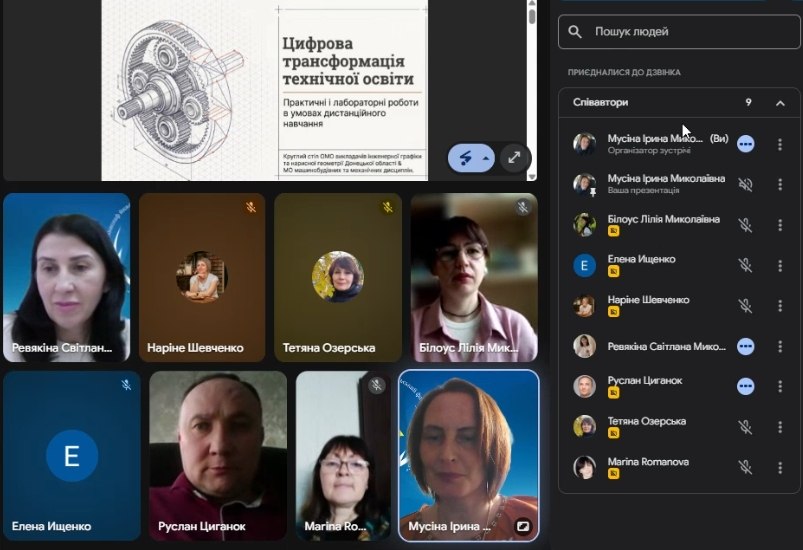Open more options for Білоус Лілія Миколаївна
The image size is (803, 550).
point(780,225)
